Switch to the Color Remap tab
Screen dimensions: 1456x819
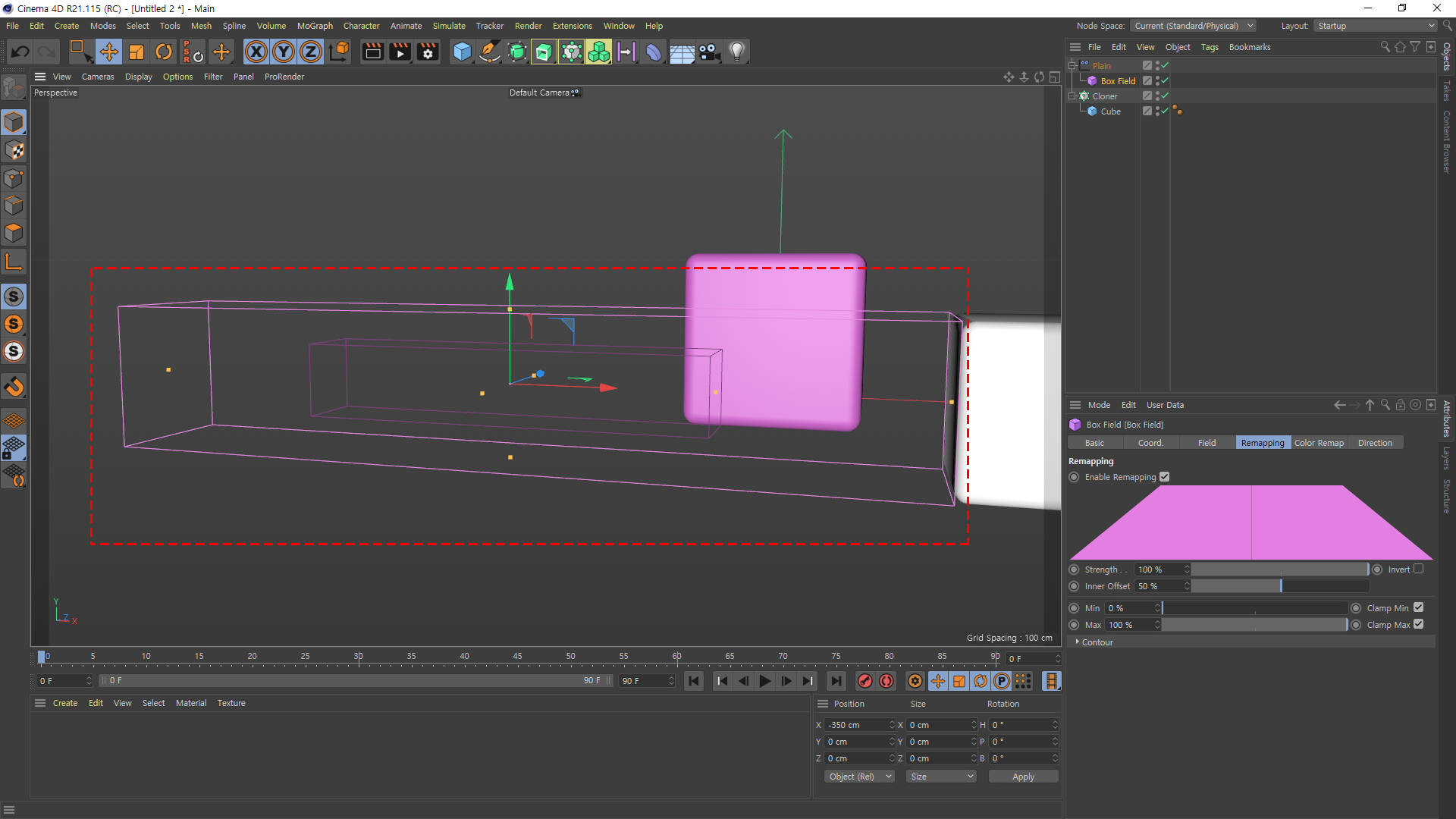pyautogui.click(x=1318, y=443)
